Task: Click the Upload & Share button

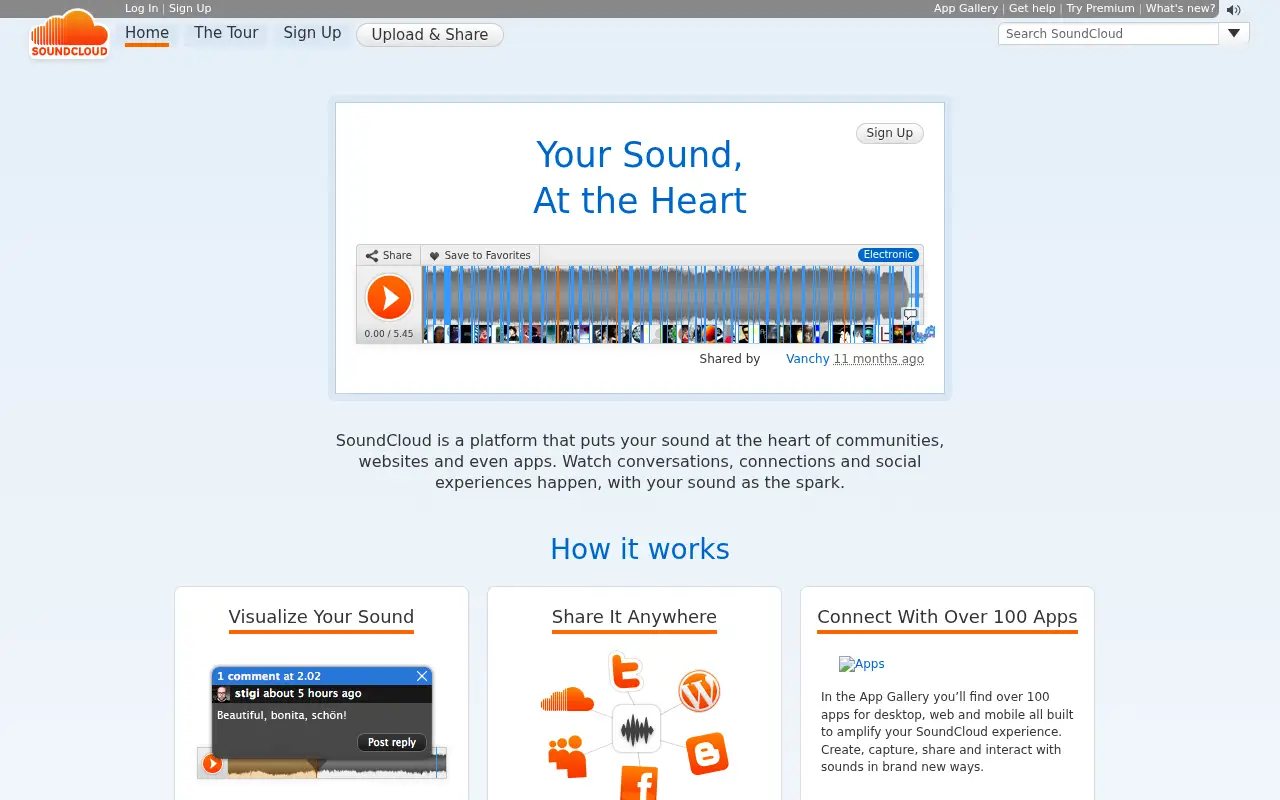Action: tap(430, 35)
